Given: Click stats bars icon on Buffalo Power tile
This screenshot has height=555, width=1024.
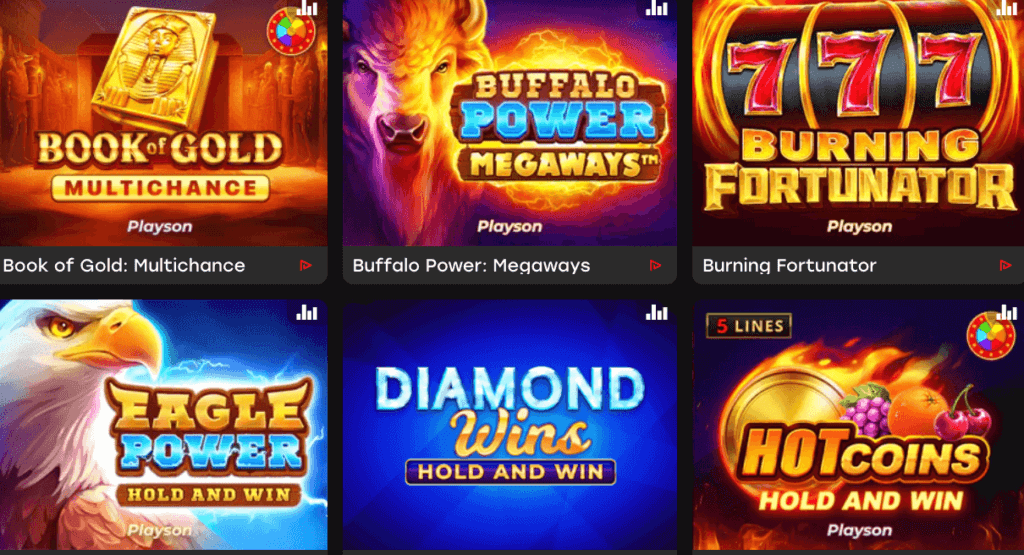Looking at the screenshot, I should (656, 8).
